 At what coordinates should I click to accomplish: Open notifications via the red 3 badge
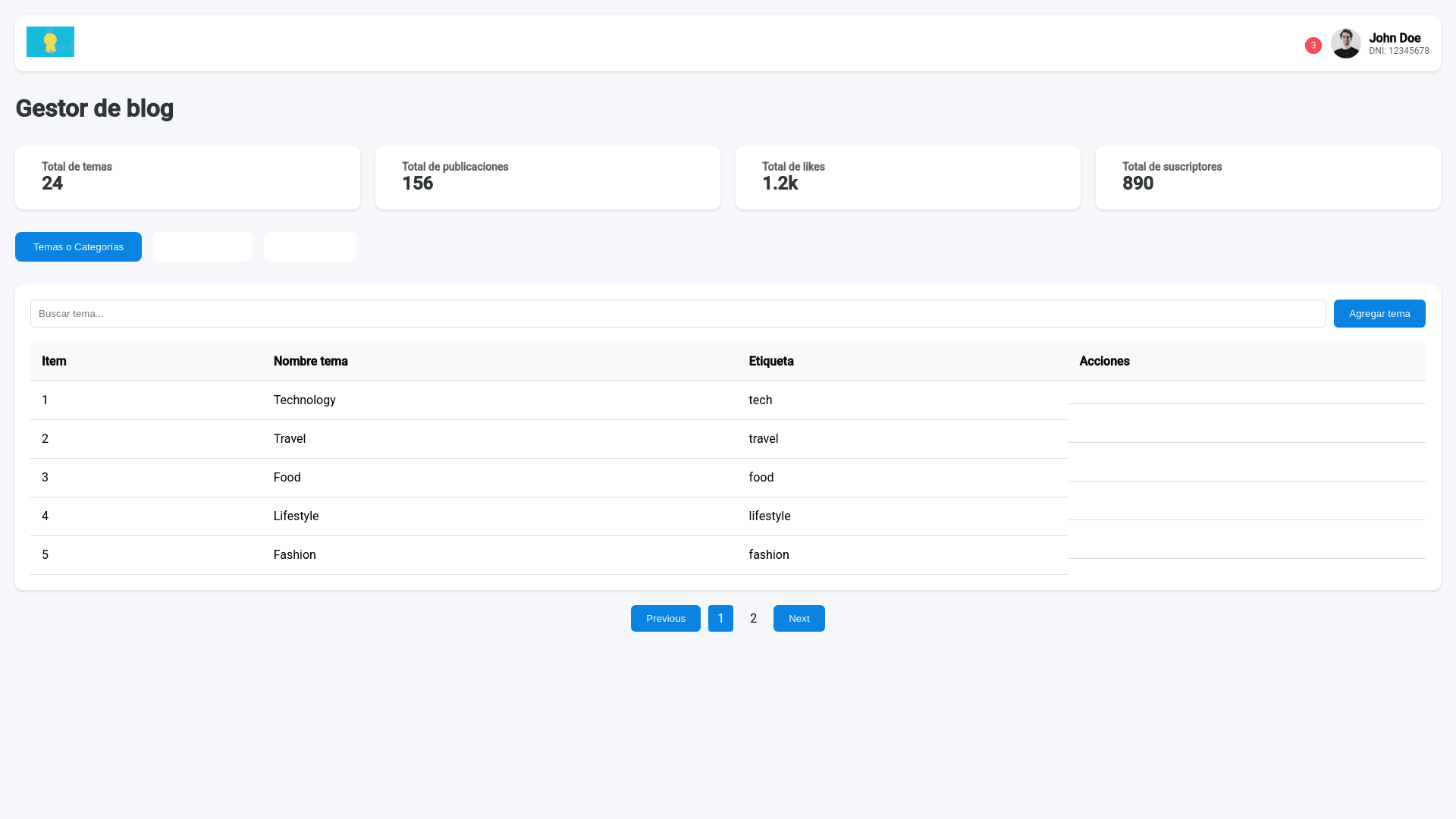1313,45
